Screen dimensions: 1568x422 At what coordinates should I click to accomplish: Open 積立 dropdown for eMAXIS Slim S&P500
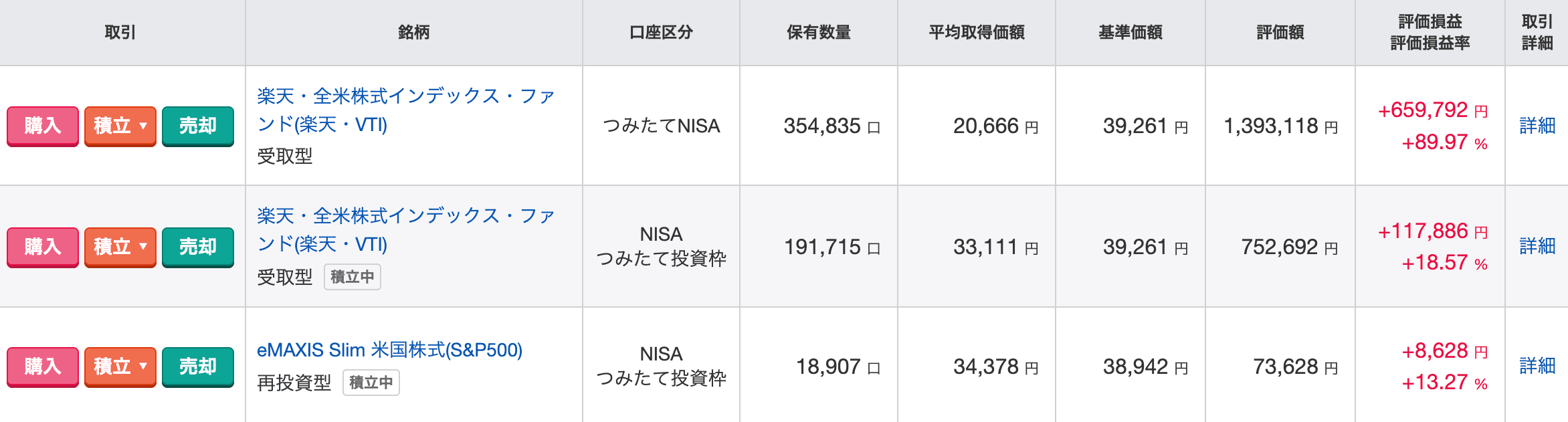coord(119,366)
